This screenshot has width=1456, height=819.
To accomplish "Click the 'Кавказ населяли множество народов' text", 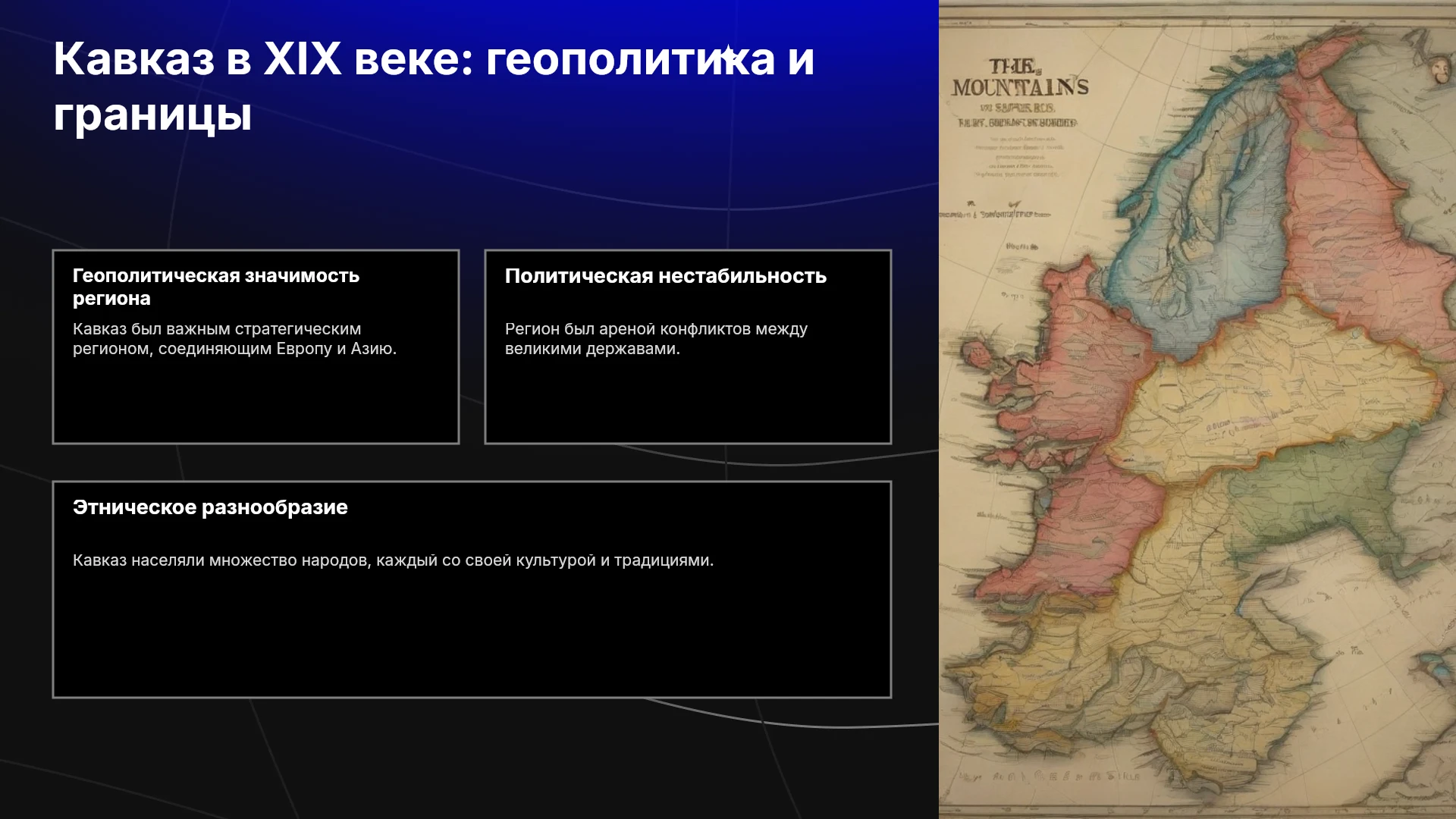I will point(393,560).
